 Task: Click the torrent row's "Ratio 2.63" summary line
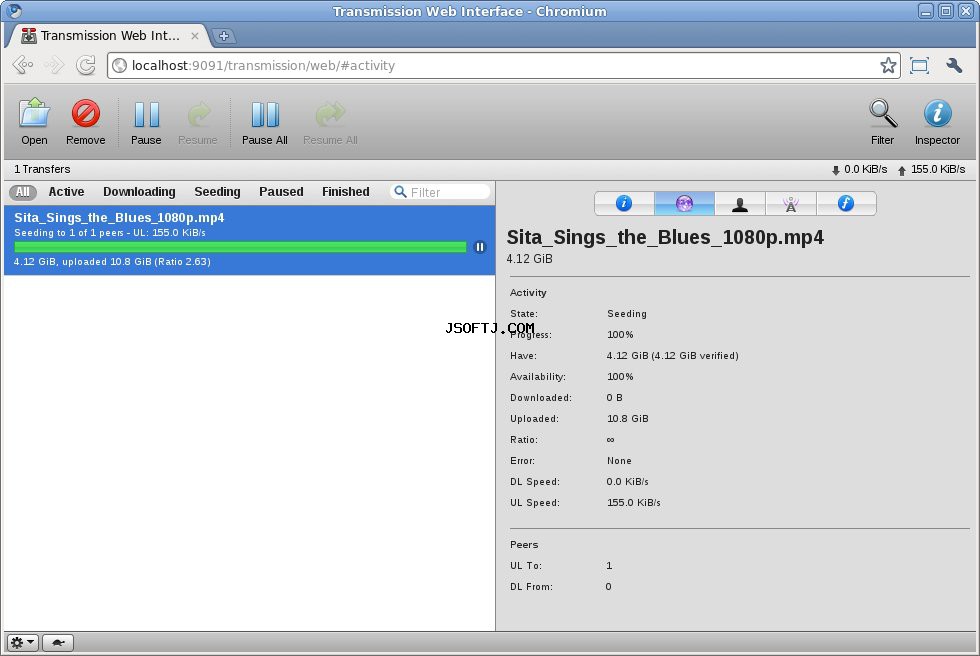[x=112, y=262]
